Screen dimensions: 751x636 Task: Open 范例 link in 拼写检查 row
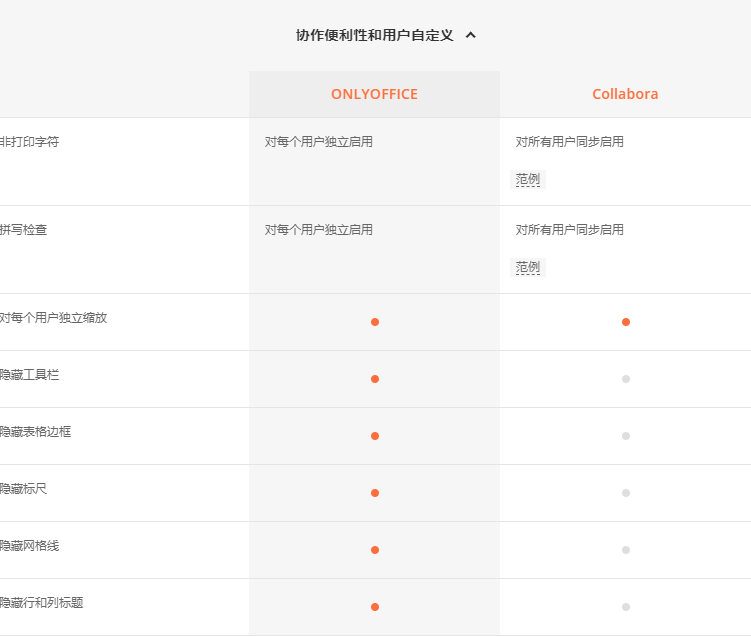click(528, 268)
